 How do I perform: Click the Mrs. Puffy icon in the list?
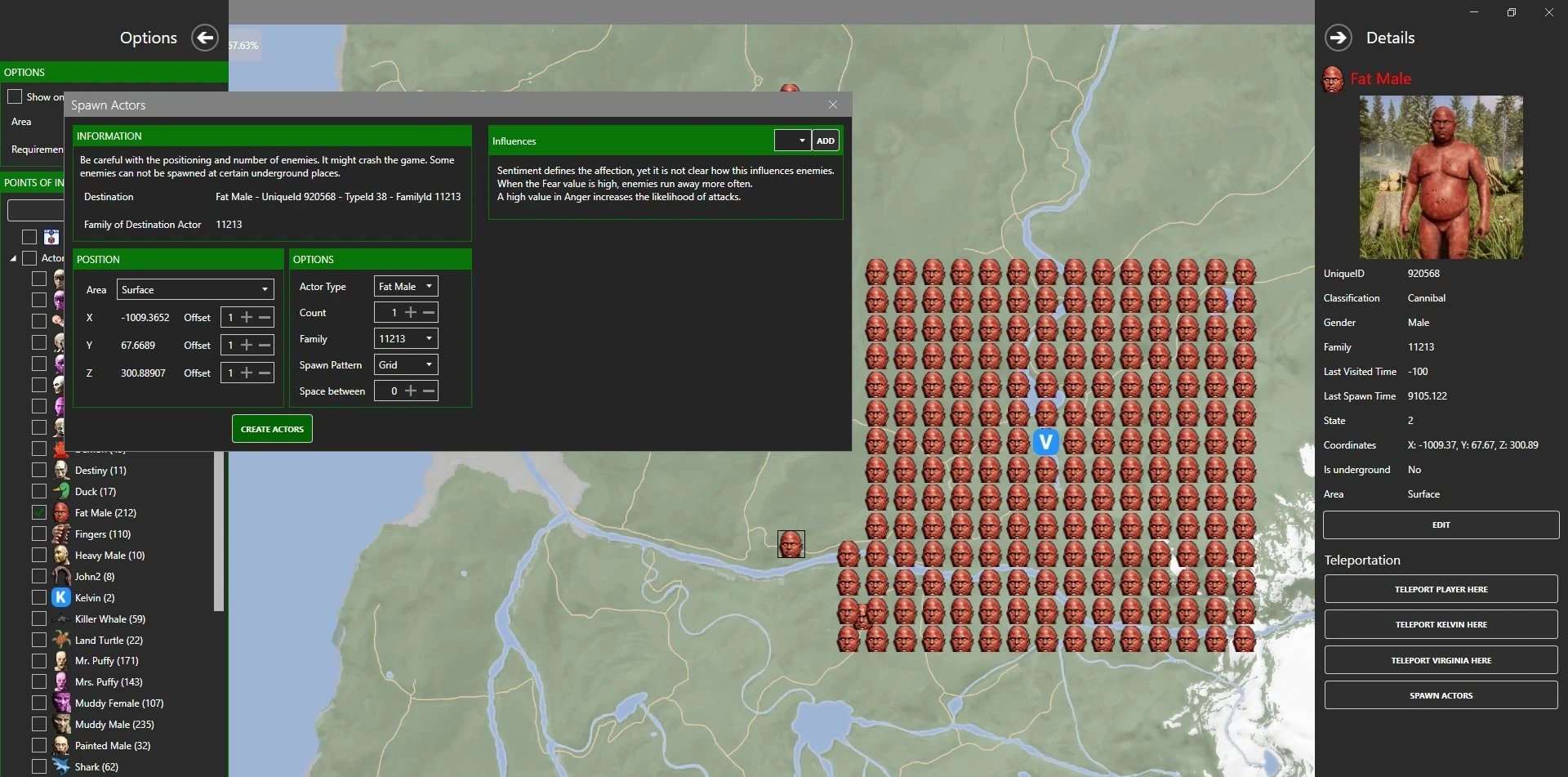pyautogui.click(x=60, y=681)
